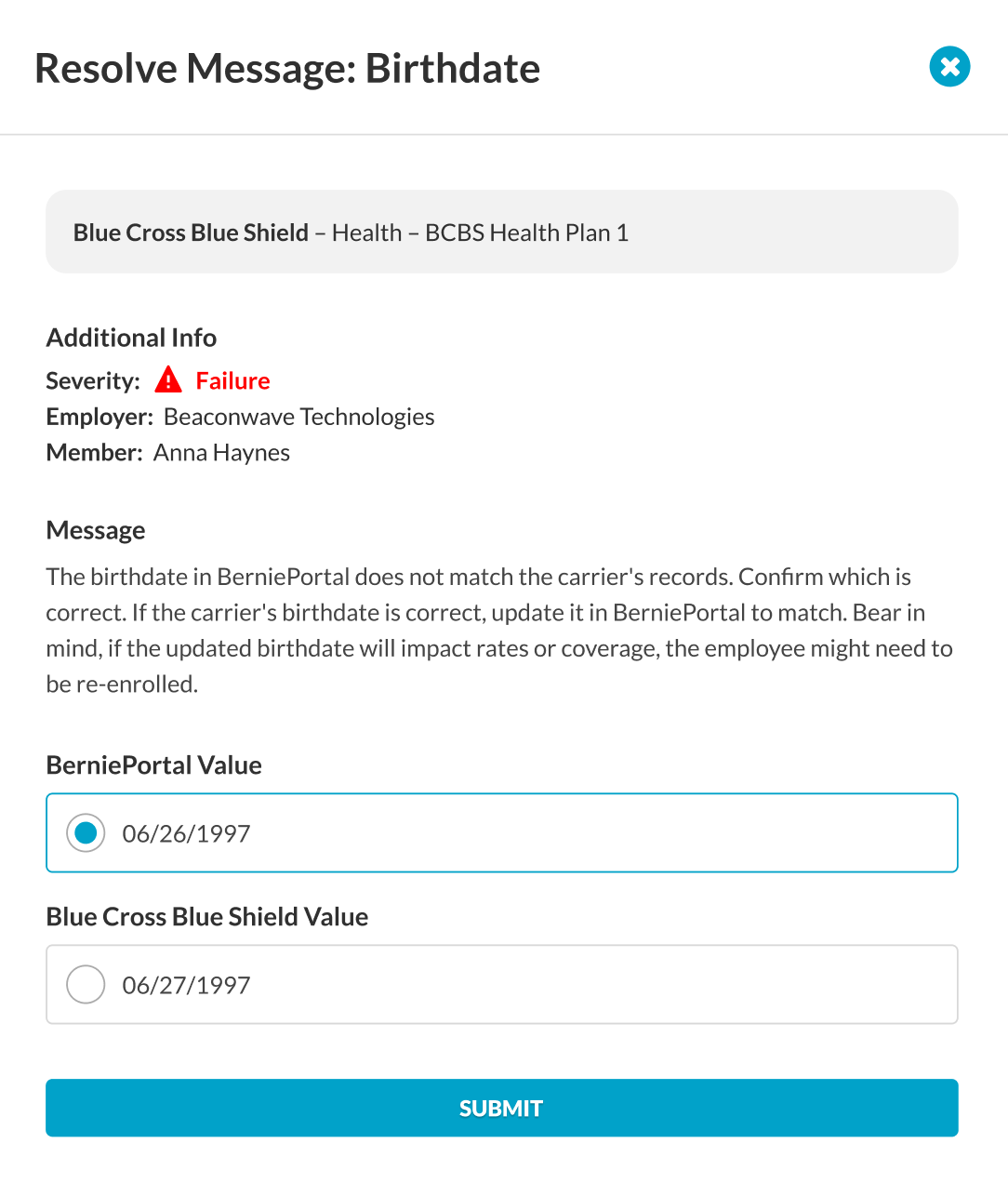
Task: Click the Employer label
Action: tap(99, 417)
